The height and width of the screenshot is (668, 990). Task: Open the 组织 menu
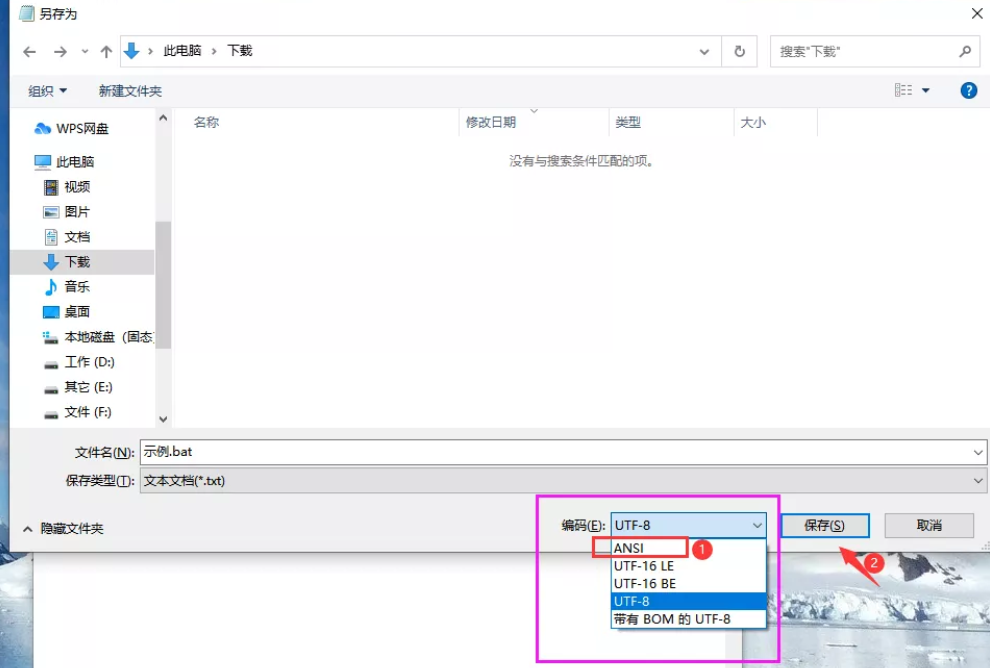pyautogui.click(x=47, y=91)
